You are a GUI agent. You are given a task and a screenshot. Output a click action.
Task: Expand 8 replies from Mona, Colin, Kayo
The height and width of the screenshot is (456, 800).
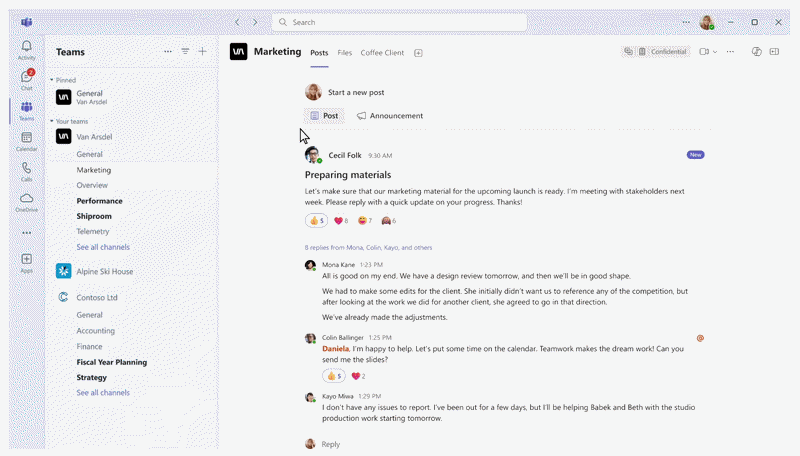pyautogui.click(x=368, y=247)
